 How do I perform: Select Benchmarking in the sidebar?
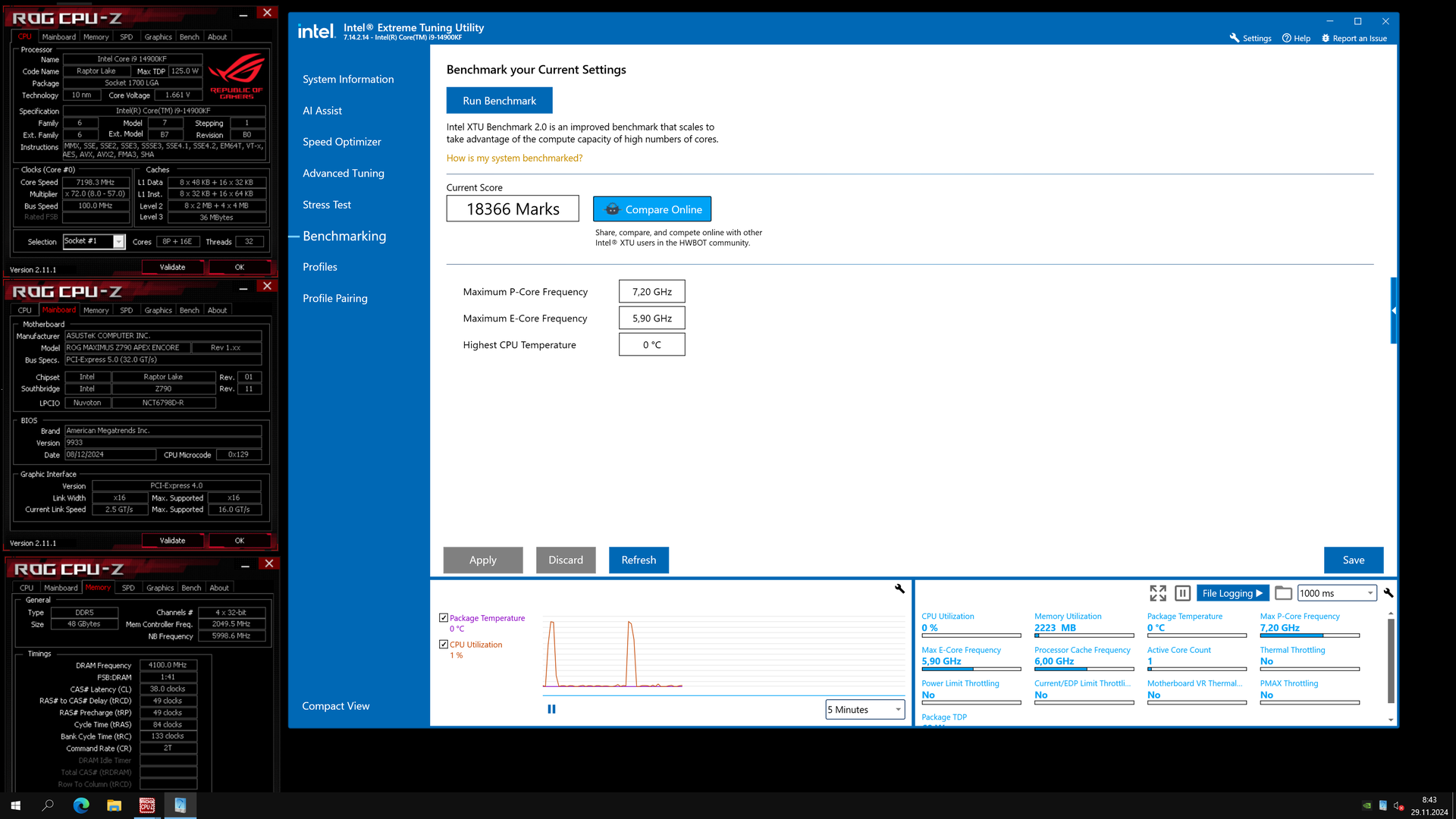pyautogui.click(x=344, y=236)
